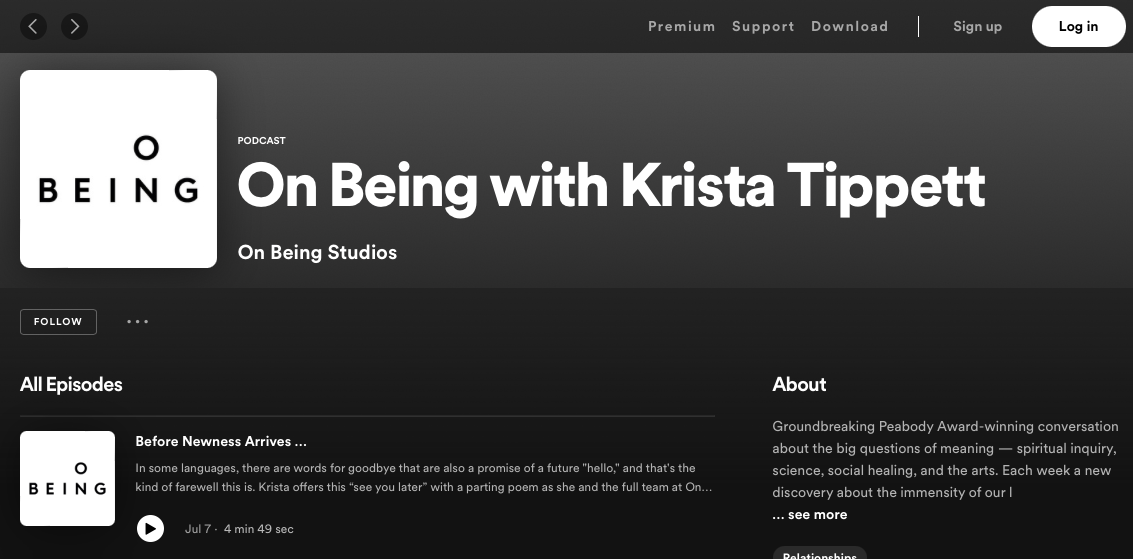Click the episode duration 4 min 49 sec
1133x559 pixels.
(259, 529)
